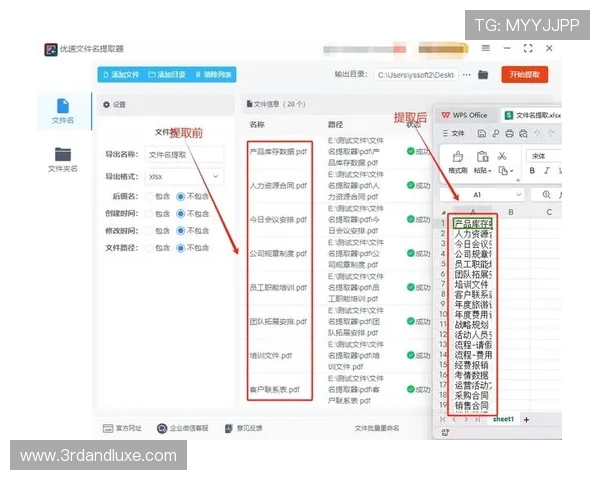600x480 pixels.
Task: Toggle fullscreen icon in title bar
Action: click(x=528, y=48)
